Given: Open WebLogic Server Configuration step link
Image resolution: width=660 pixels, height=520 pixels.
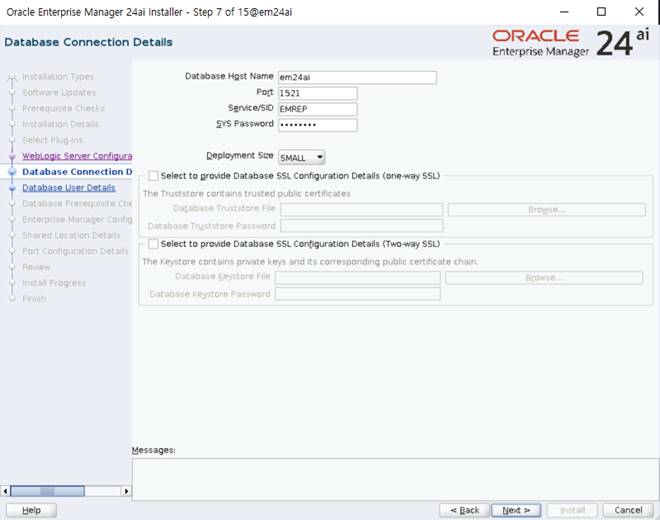Looking at the screenshot, I should [77, 156].
